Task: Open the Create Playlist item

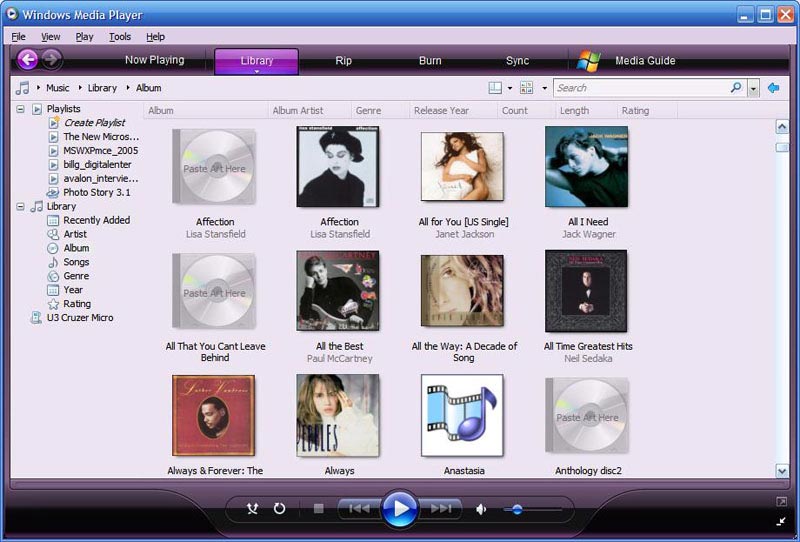Action: point(94,122)
